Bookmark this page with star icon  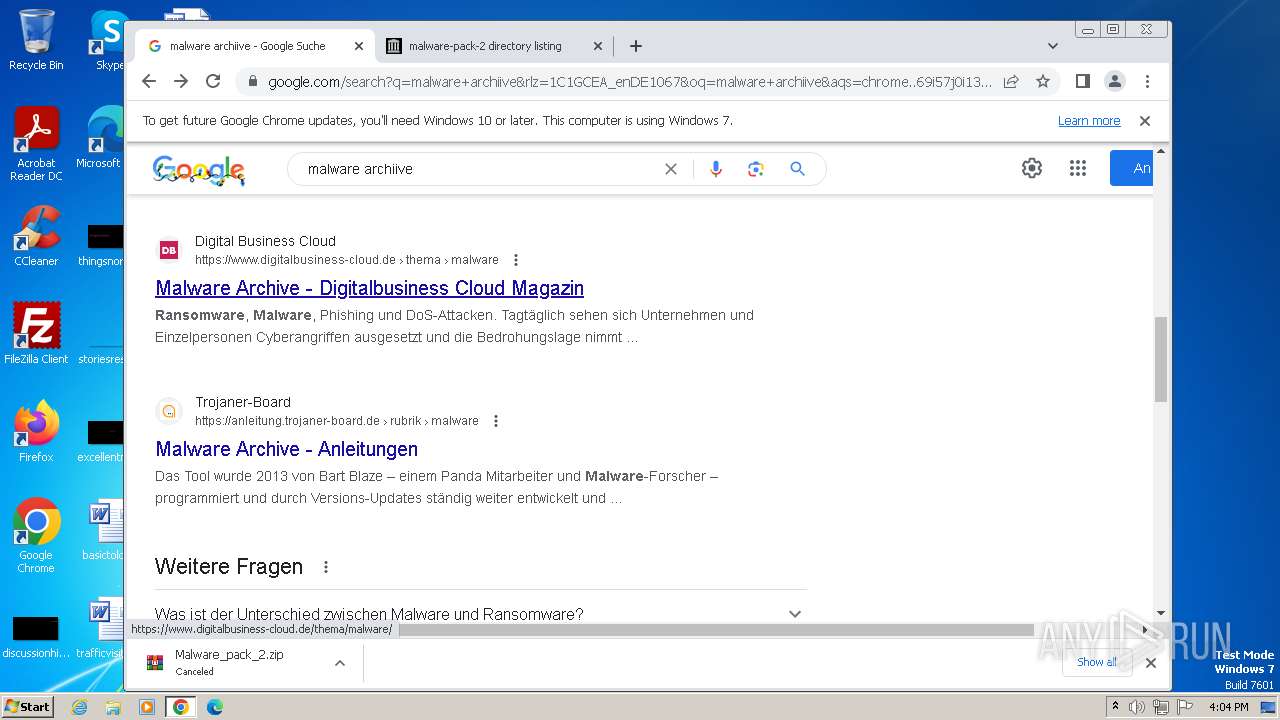(x=1043, y=81)
